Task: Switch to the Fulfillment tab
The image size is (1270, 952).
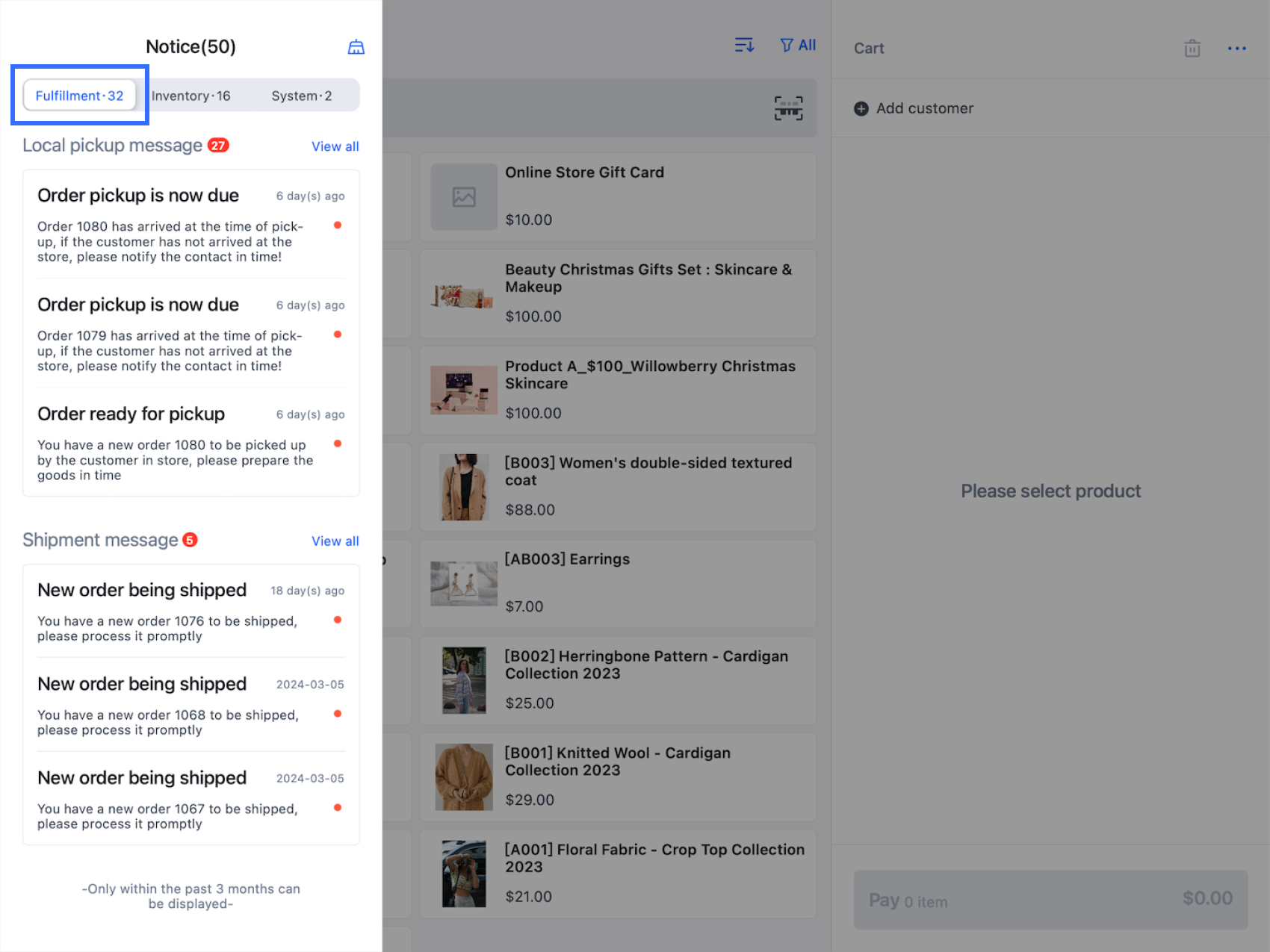Action: [80, 96]
